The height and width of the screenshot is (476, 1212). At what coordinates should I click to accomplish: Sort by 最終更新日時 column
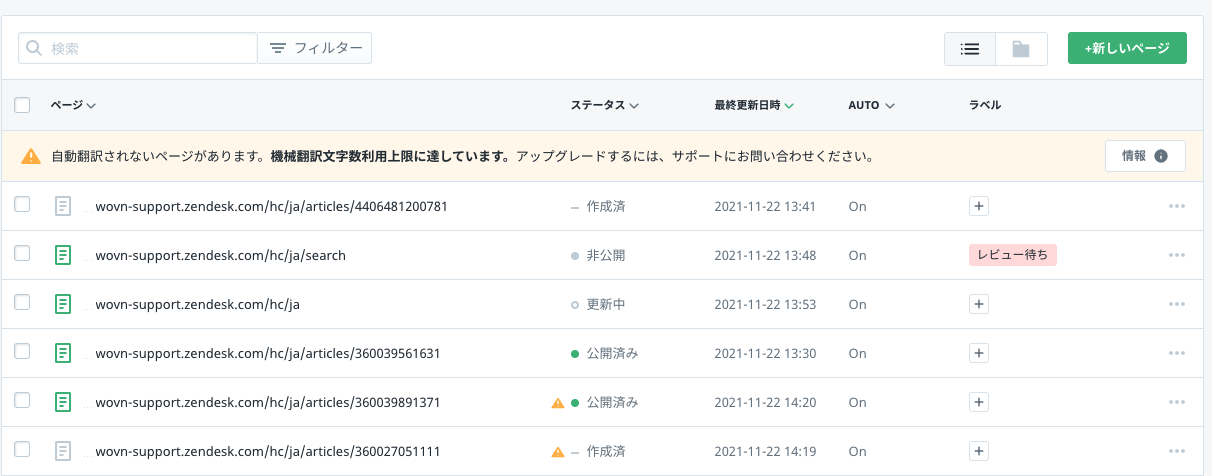pyautogui.click(x=754, y=105)
